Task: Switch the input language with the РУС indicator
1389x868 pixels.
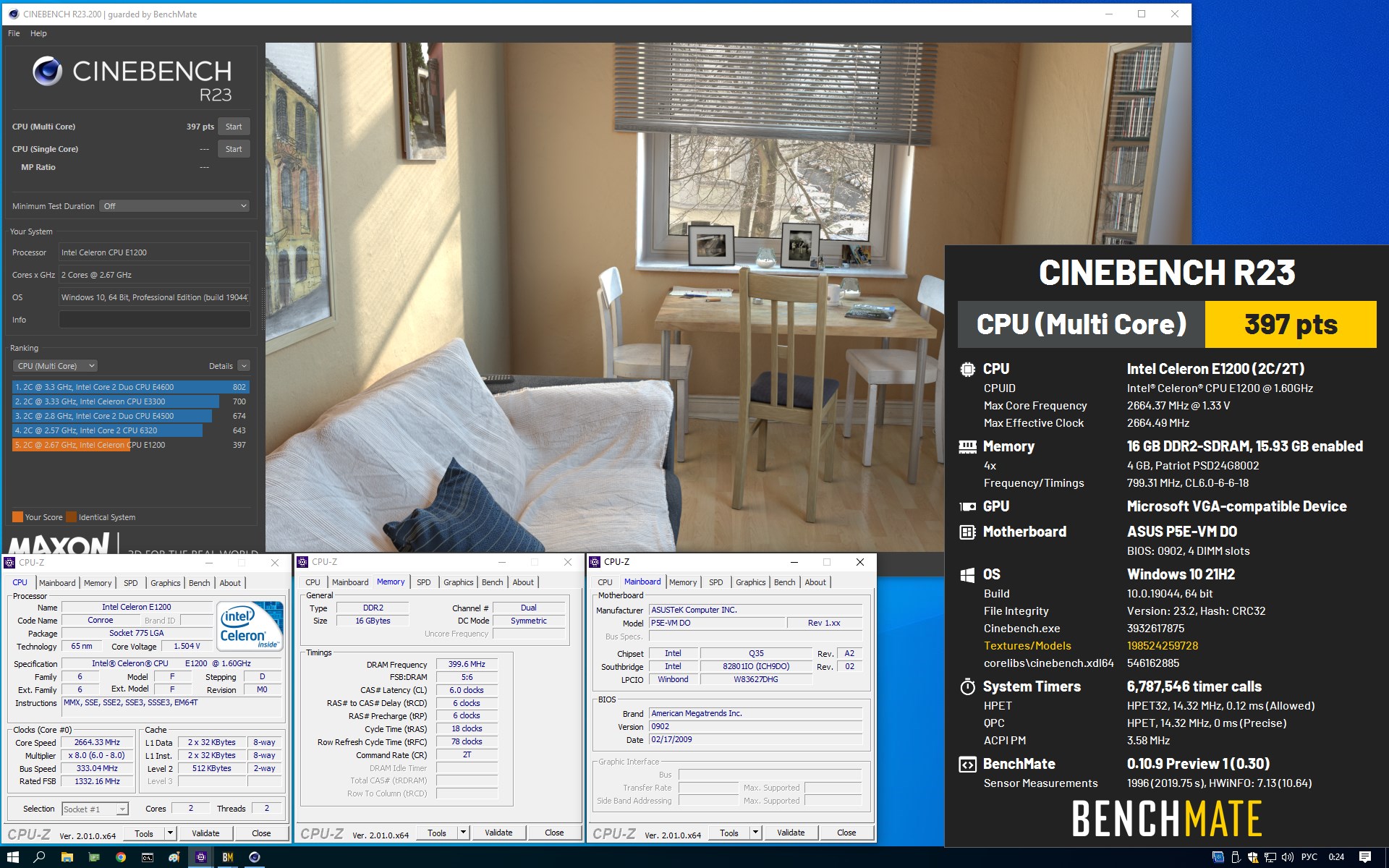Action: [x=1309, y=857]
